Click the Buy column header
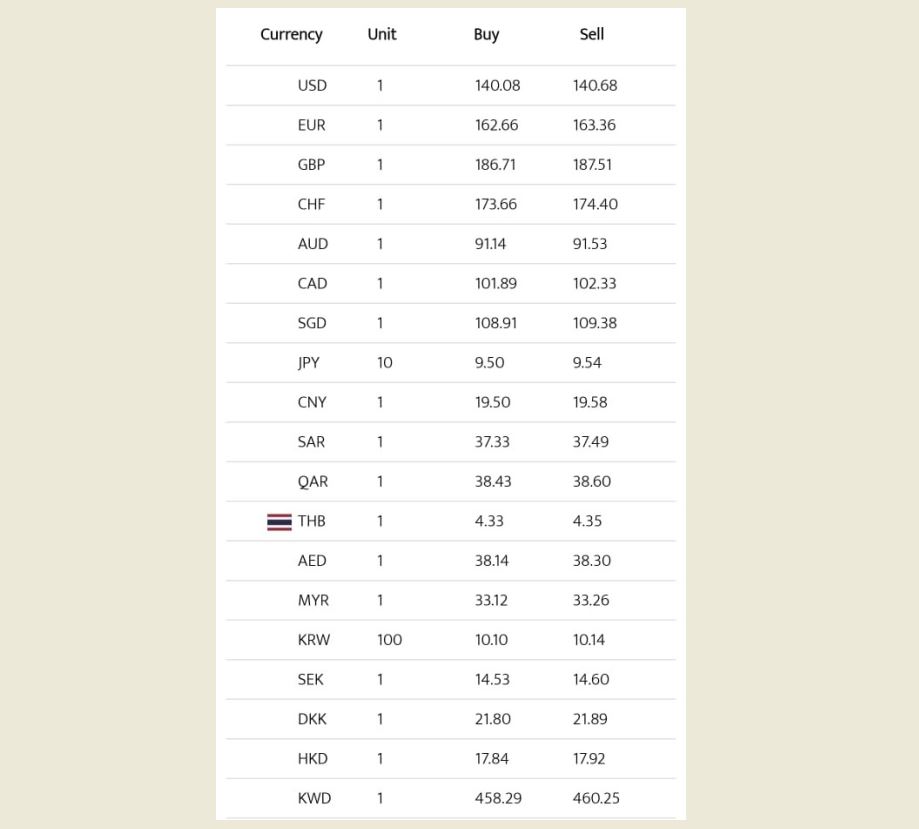Viewport: 919px width, 829px height. coord(486,34)
